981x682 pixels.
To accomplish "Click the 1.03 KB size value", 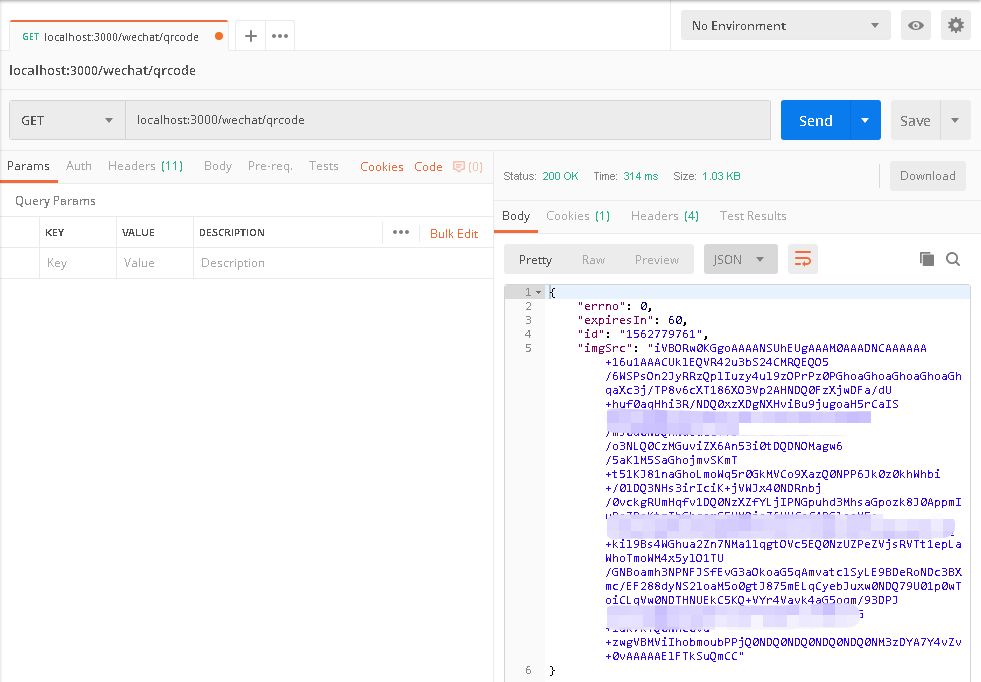I will point(721,176).
